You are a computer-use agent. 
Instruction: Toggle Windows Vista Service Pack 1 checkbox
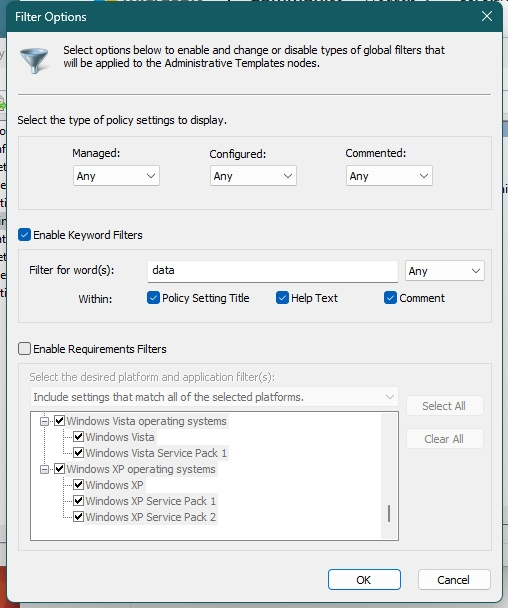(x=78, y=453)
